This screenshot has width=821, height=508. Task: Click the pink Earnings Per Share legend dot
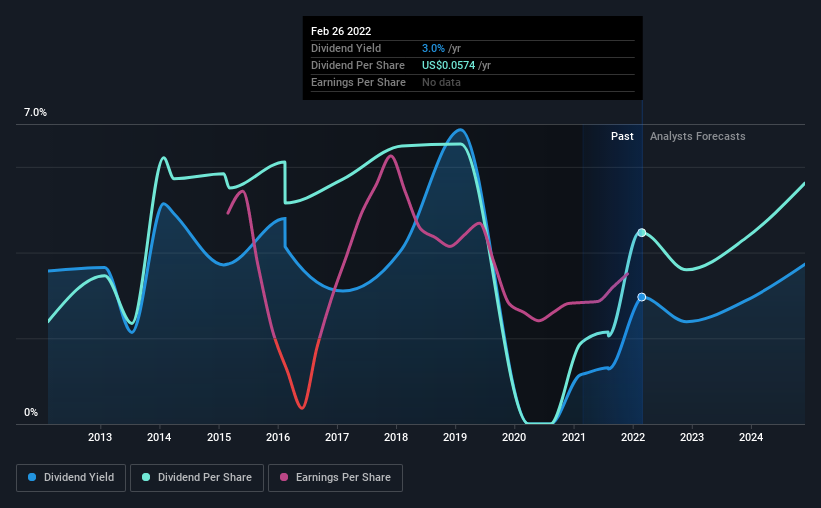tap(284, 477)
